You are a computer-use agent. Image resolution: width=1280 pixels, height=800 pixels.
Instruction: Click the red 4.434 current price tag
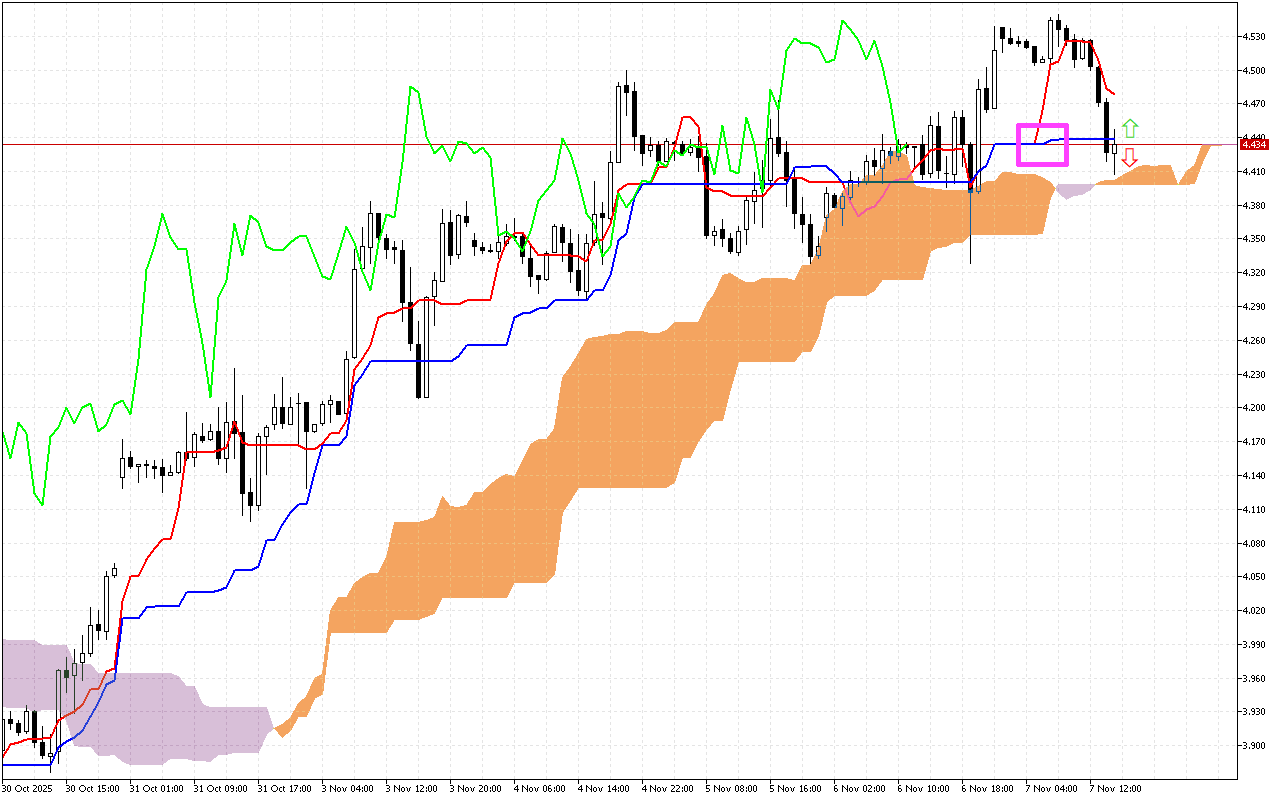click(1253, 145)
